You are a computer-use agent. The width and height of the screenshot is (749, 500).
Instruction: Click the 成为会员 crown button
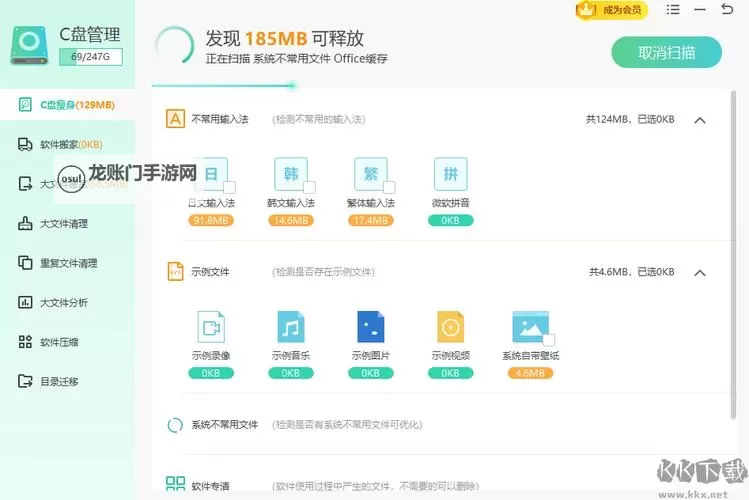tap(612, 10)
